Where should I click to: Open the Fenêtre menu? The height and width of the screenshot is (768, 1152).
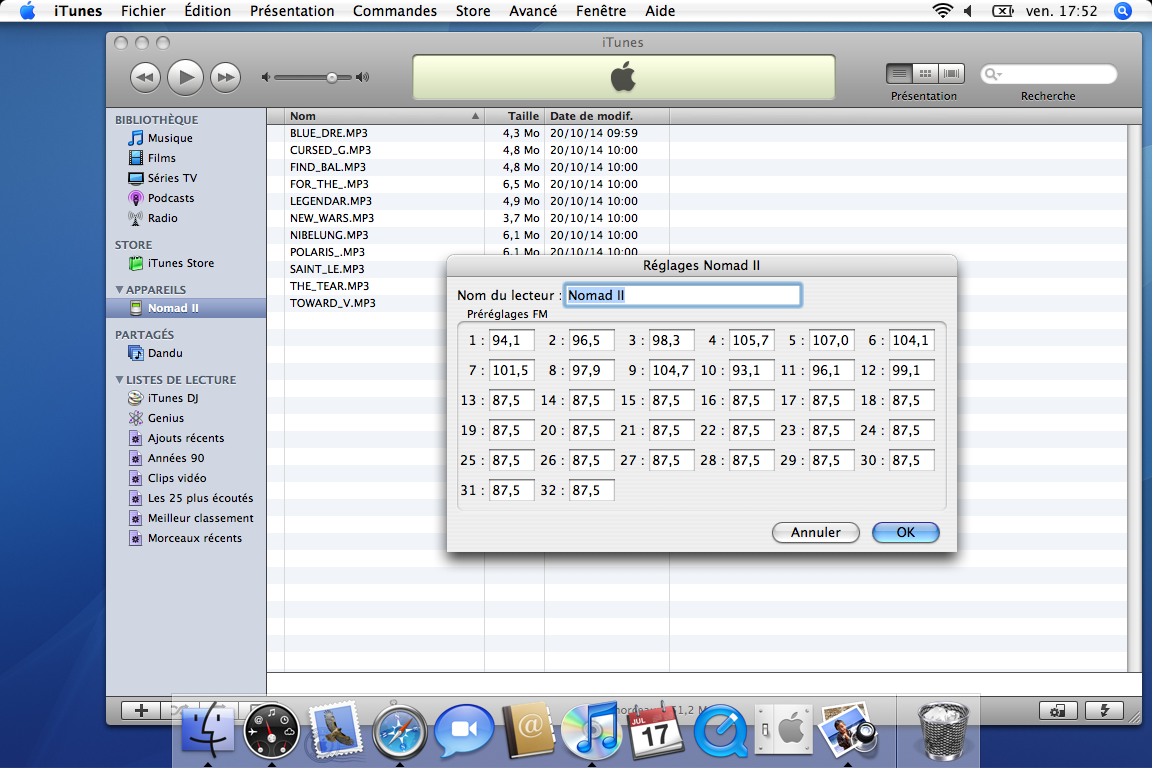pos(601,11)
